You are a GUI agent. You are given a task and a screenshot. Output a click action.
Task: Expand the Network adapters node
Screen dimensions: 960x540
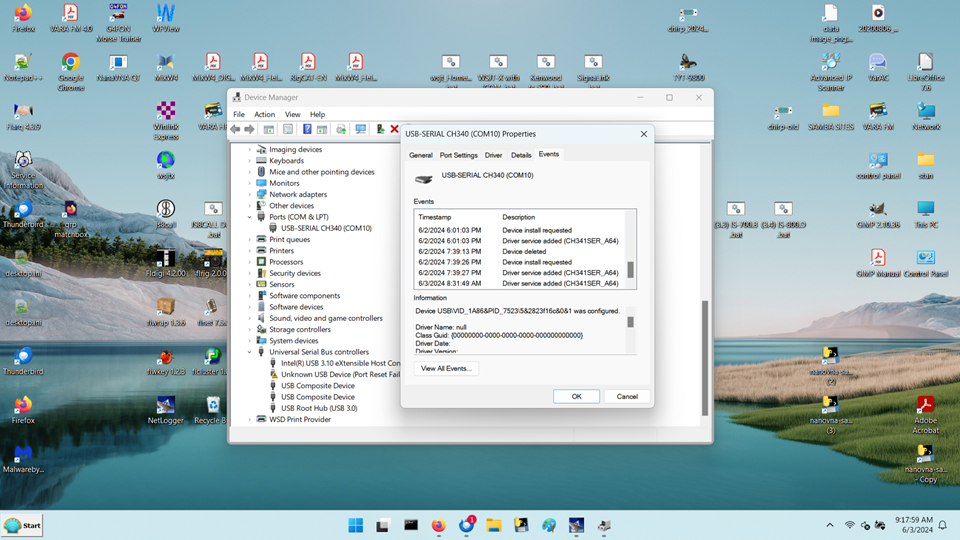250,194
